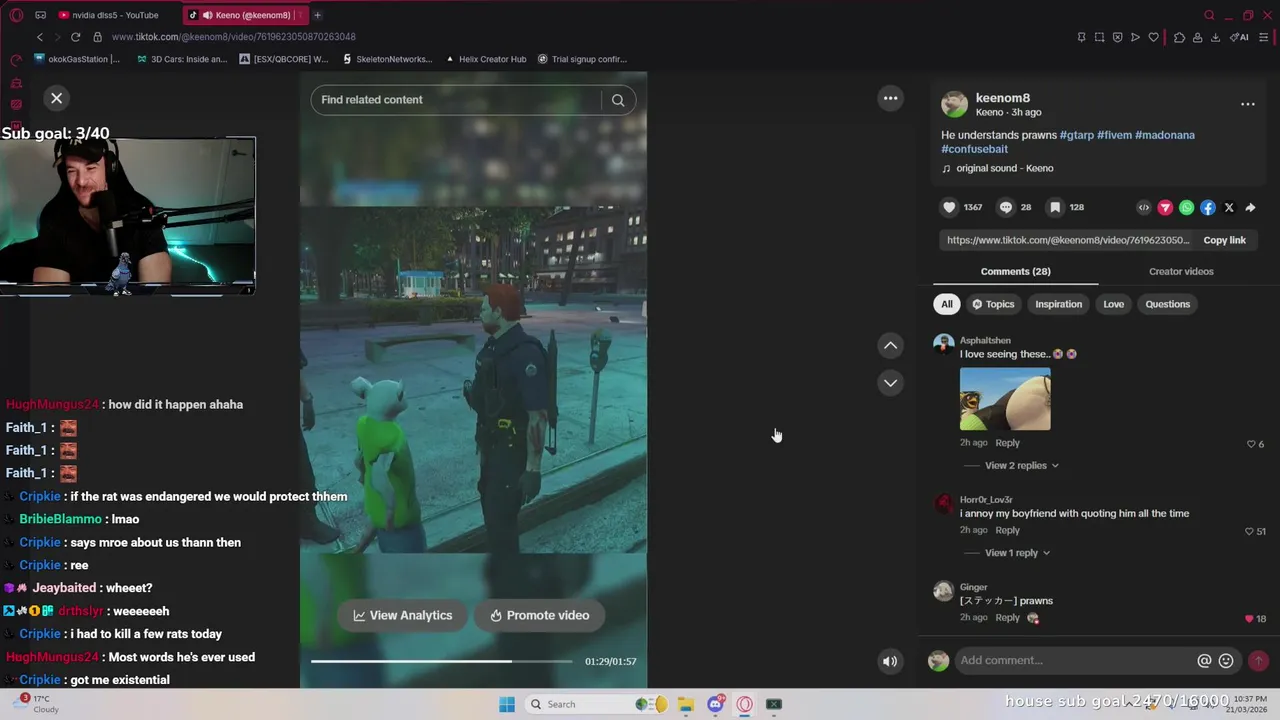Screen dimensions: 1280x720
Task: Post the comment with the red arrow button
Action: (x=1258, y=661)
